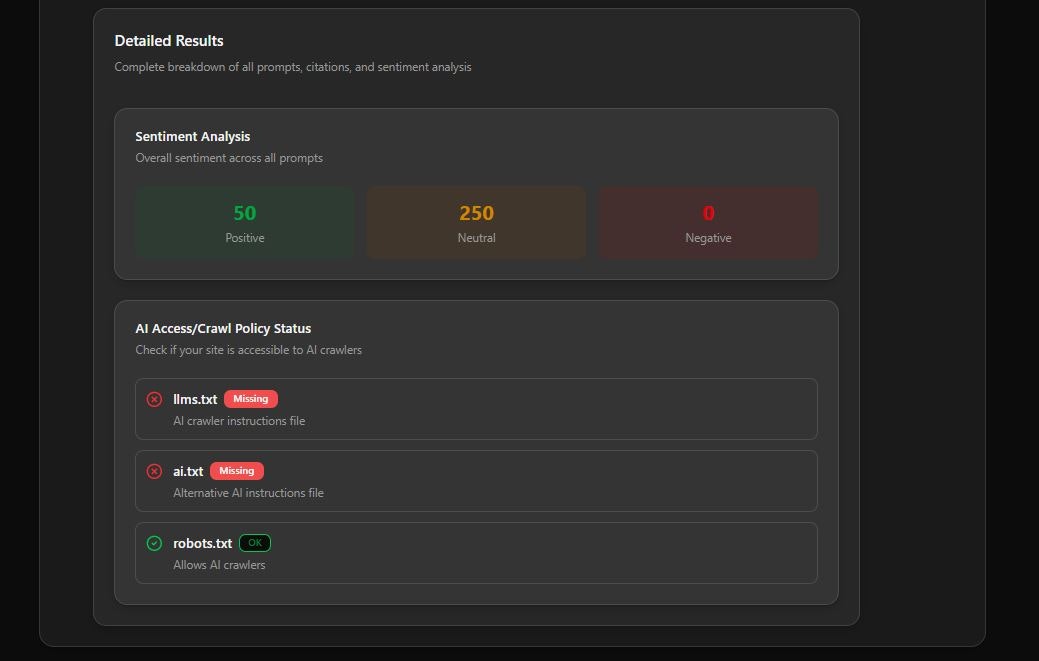
Task: Click the green check icon for robots.txt
Action: pos(154,542)
